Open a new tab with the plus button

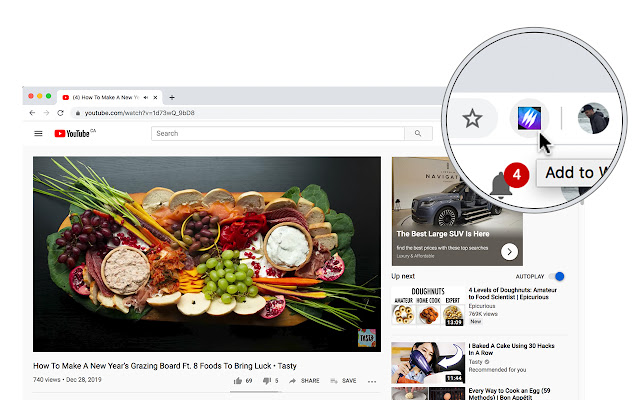coord(172,98)
